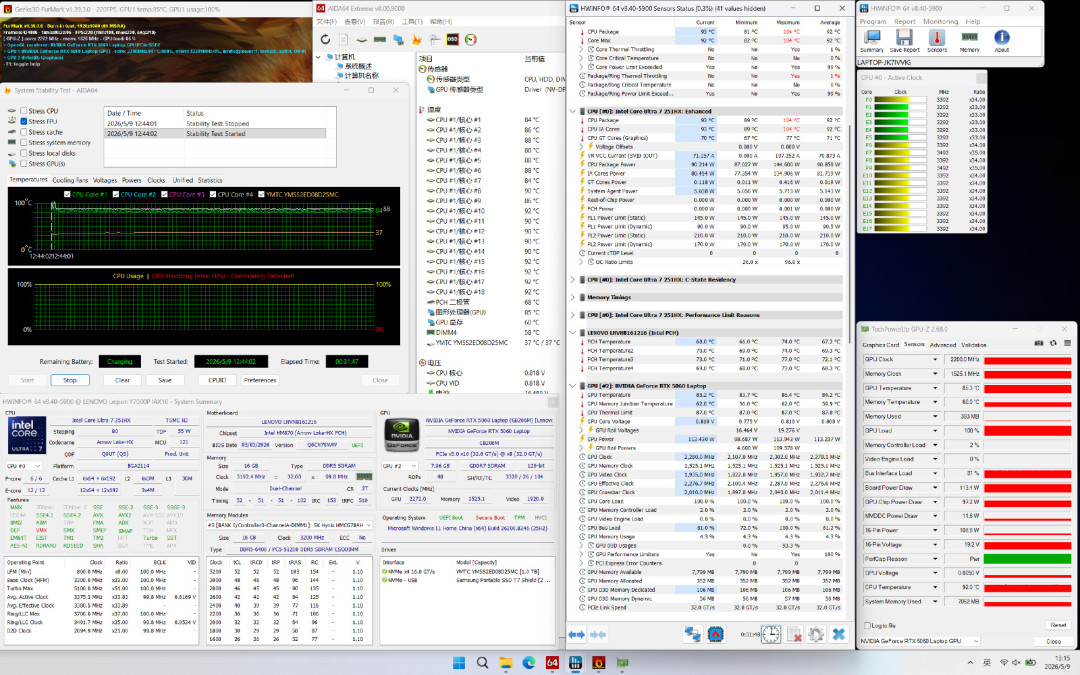Click GPU Load red bar graph in GPU-Z

point(1028,430)
